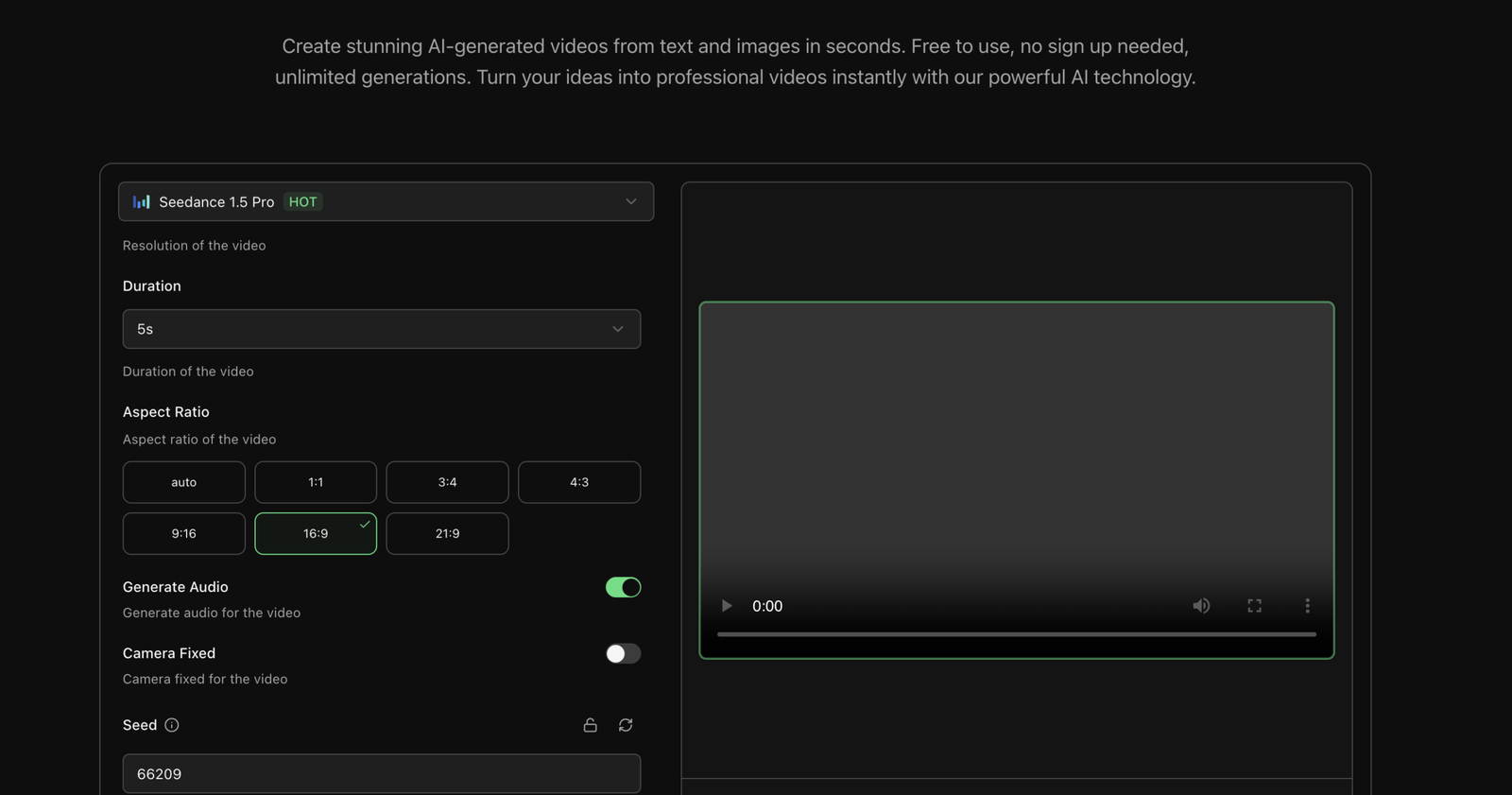Mute the video player volume
The width and height of the screenshot is (1512, 795).
point(1201,606)
